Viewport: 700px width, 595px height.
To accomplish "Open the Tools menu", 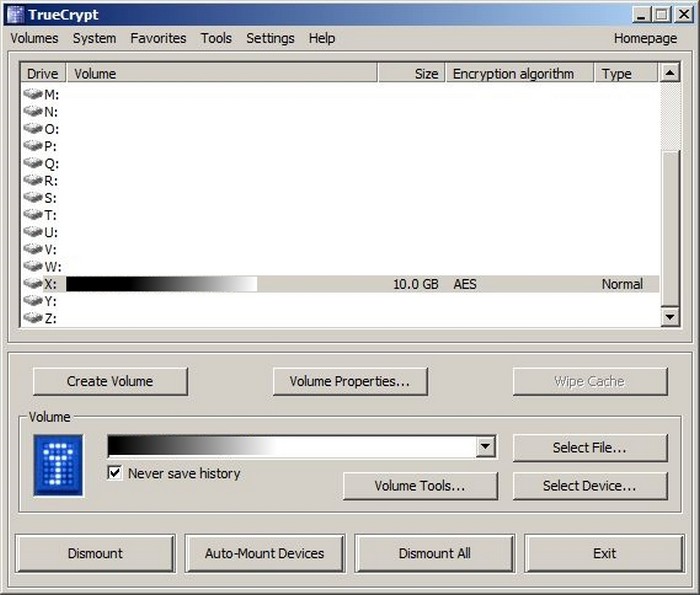I will pyautogui.click(x=215, y=38).
